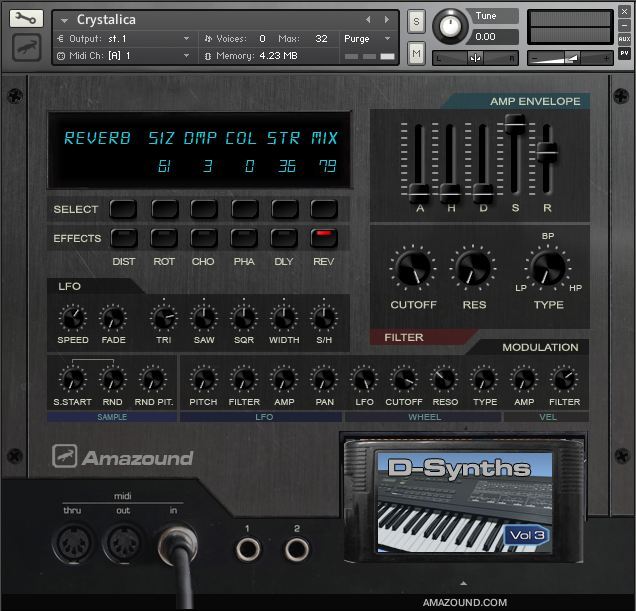Screen dimensions: 636x611
Task: Minimize instrument view with the minus button
Action: (624, 25)
